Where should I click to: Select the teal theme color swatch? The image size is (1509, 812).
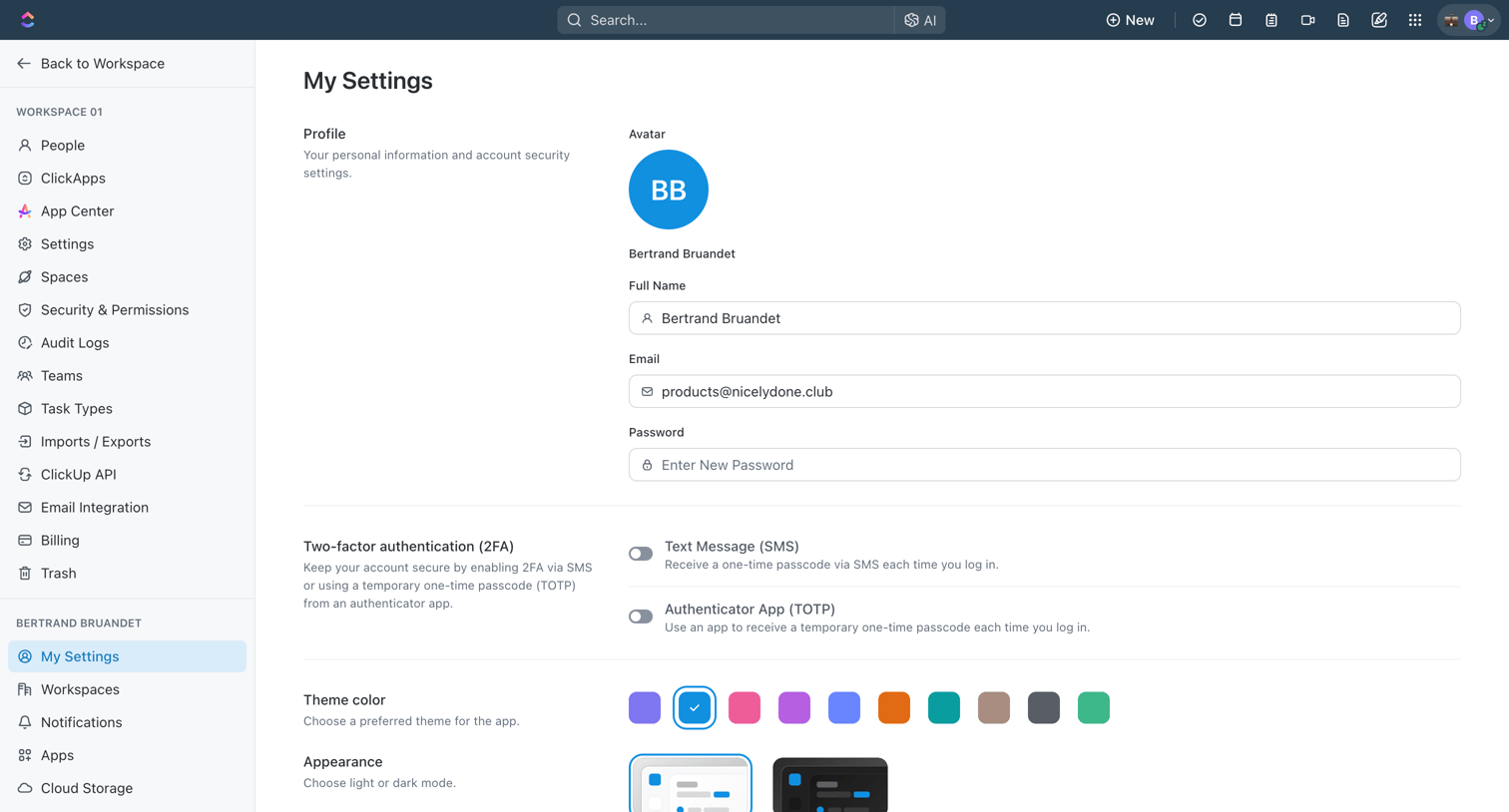[x=944, y=707]
